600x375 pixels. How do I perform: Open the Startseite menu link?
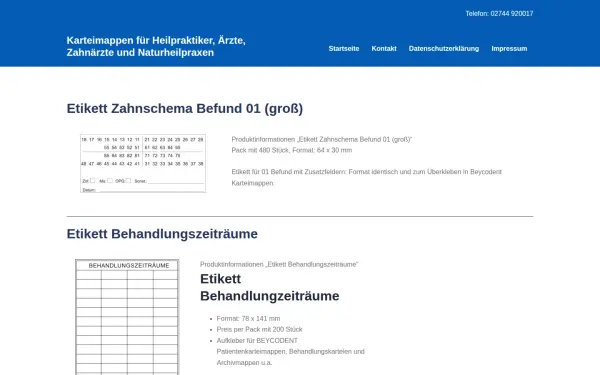[x=344, y=49]
